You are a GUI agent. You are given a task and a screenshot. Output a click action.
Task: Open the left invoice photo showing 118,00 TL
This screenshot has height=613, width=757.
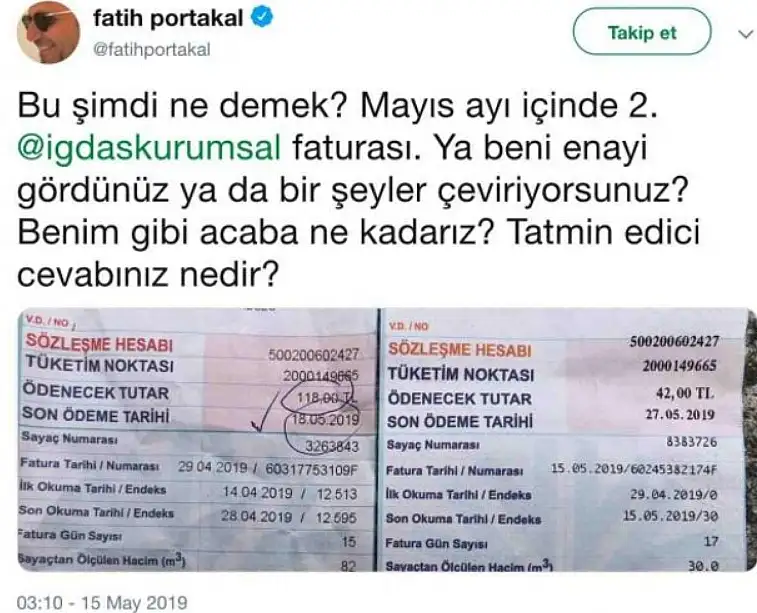click(x=197, y=439)
